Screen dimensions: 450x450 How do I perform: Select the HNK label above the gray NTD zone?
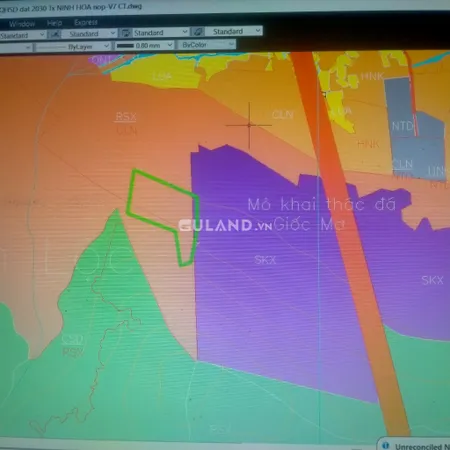tap(372, 76)
